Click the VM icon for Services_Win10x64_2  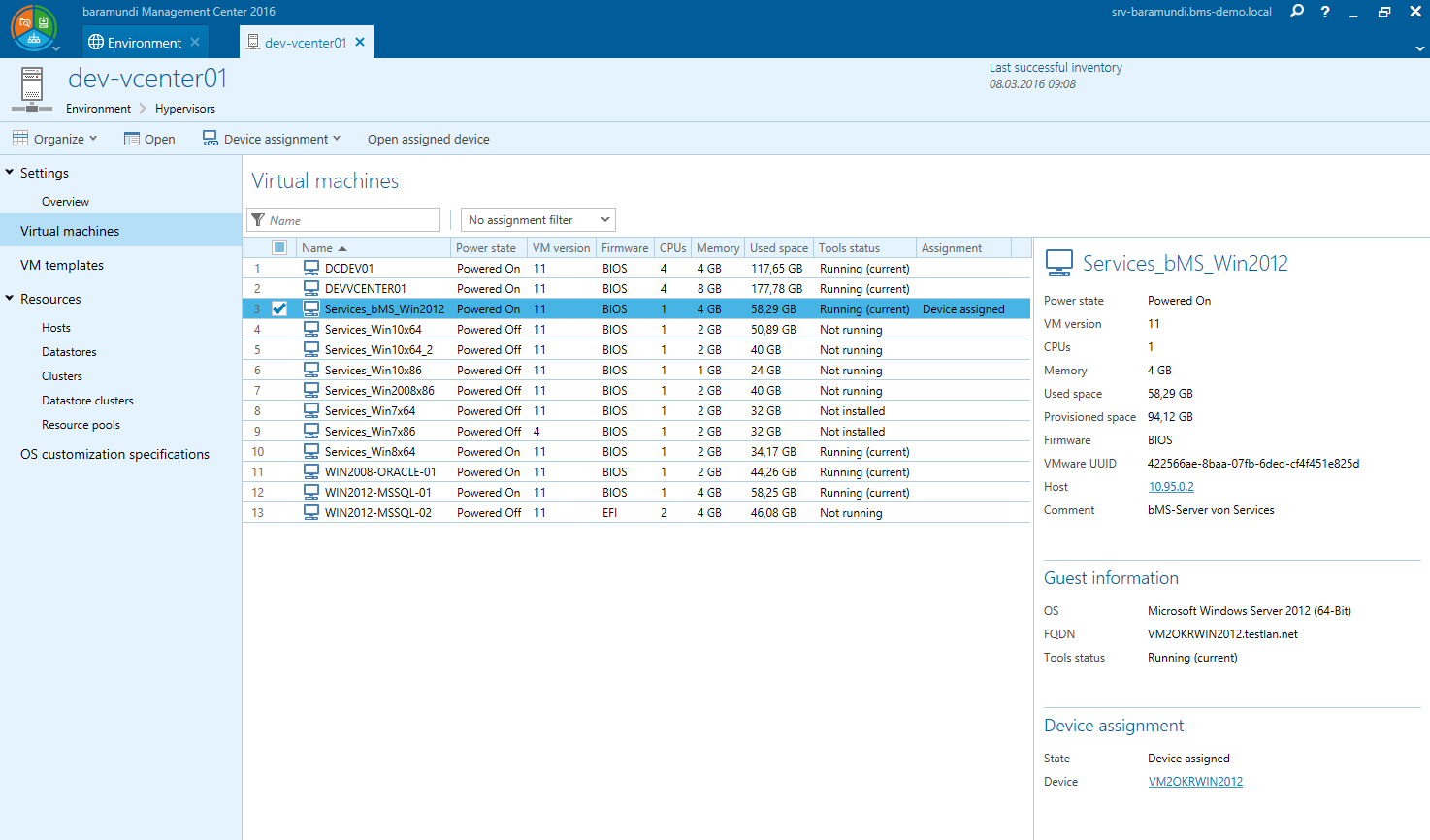pos(311,349)
